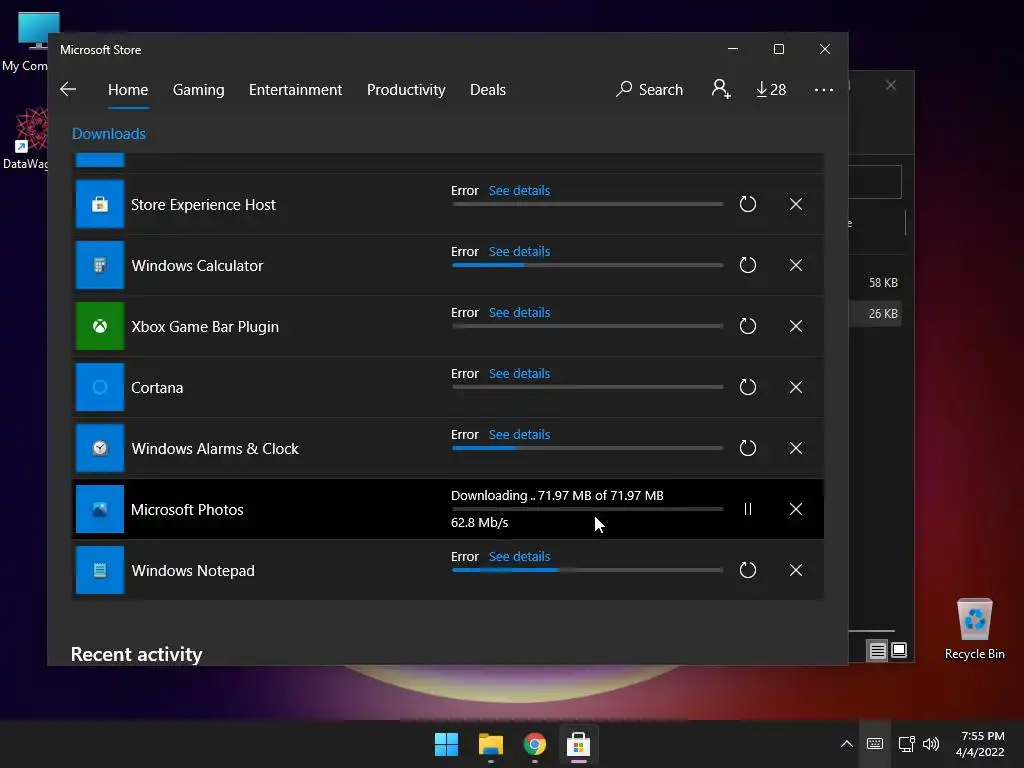Click the Microsoft Photos app tile
The image size is (1024, 768).
(x=100, y=509)
